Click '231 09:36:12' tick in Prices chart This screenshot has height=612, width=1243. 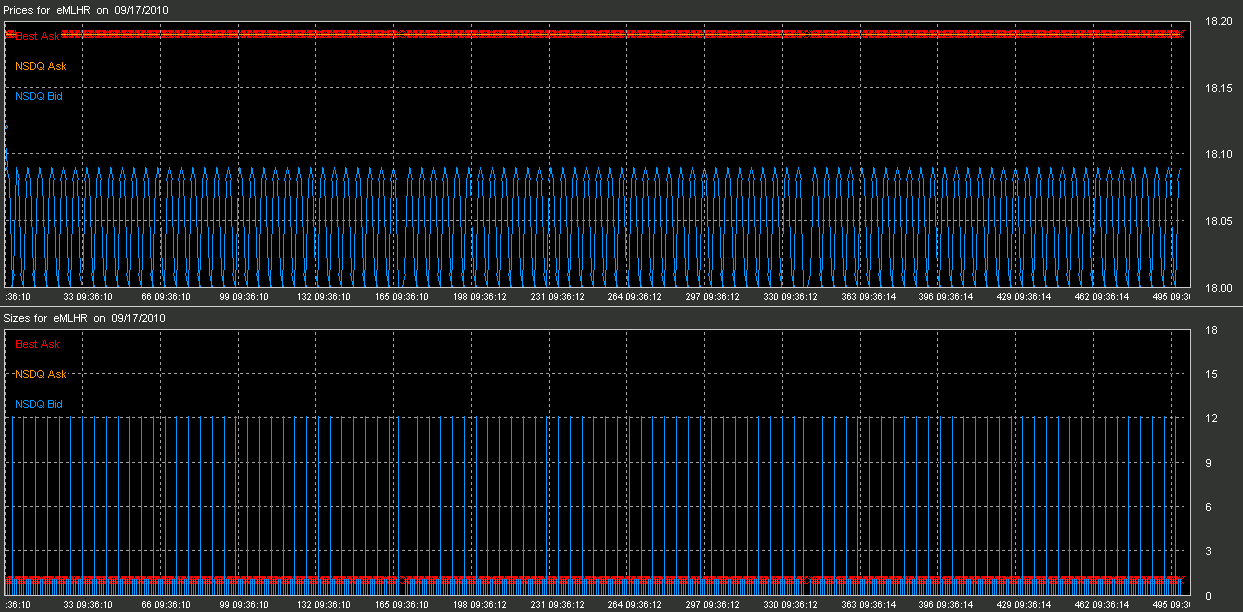click(555, 297)
